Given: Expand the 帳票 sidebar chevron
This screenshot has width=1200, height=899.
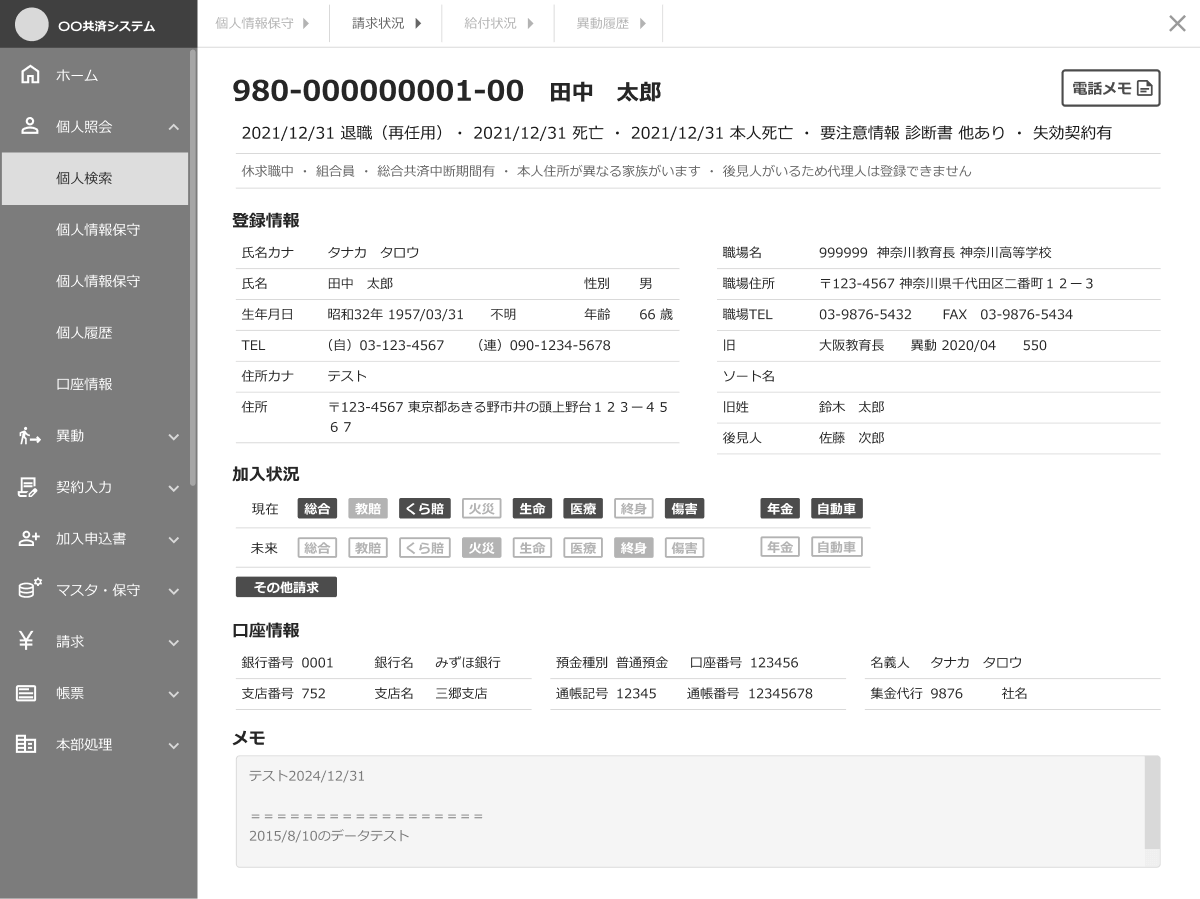Looking at the screenshot, I should point(173,693).
